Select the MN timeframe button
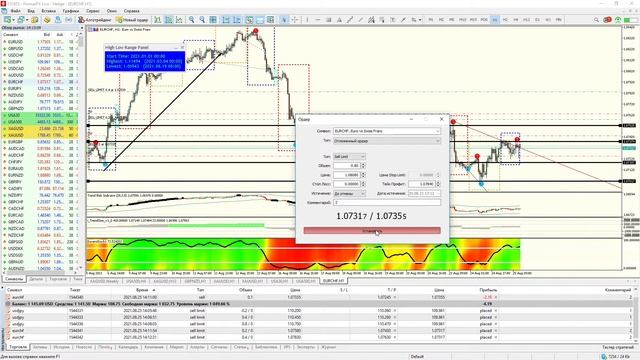This screenshot has height=360, width=640. 558,20
